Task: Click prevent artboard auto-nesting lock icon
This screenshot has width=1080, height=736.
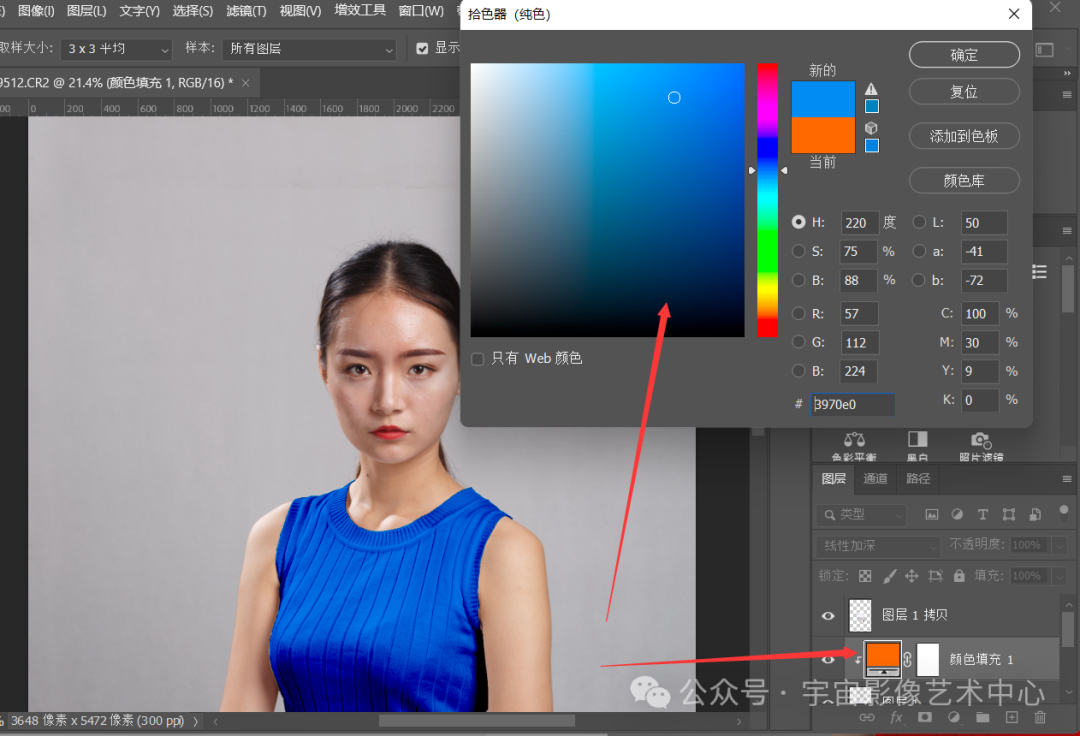Action: 935,576
